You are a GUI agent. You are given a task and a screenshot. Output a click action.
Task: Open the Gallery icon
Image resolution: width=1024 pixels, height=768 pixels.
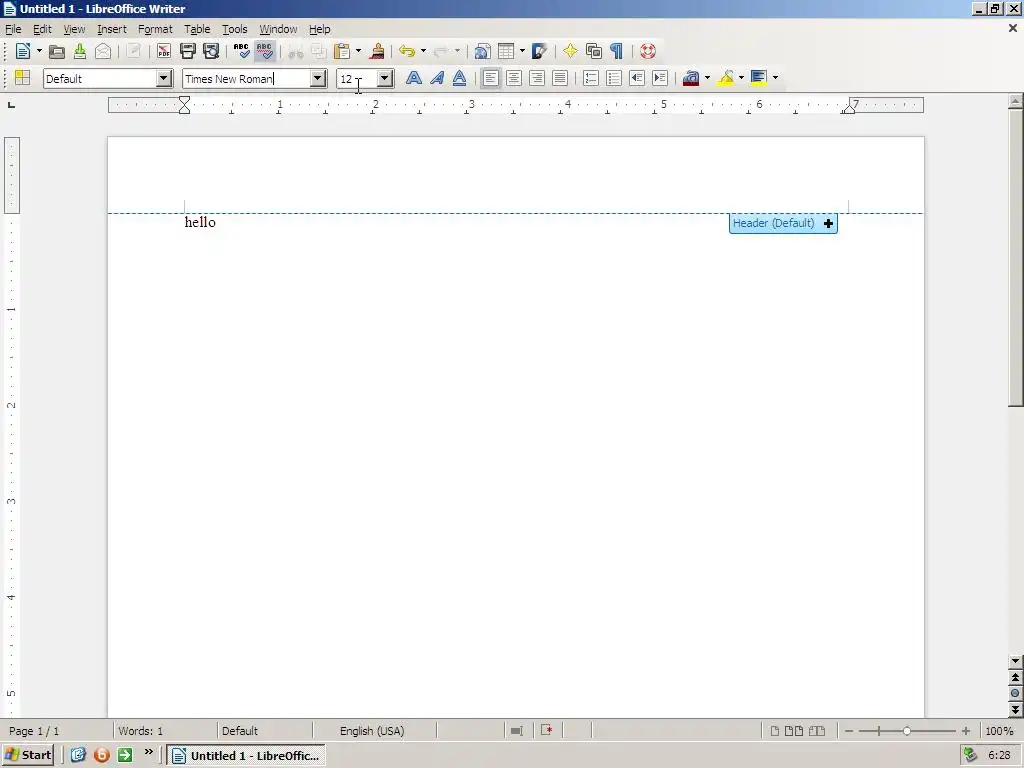coord(594,51)
